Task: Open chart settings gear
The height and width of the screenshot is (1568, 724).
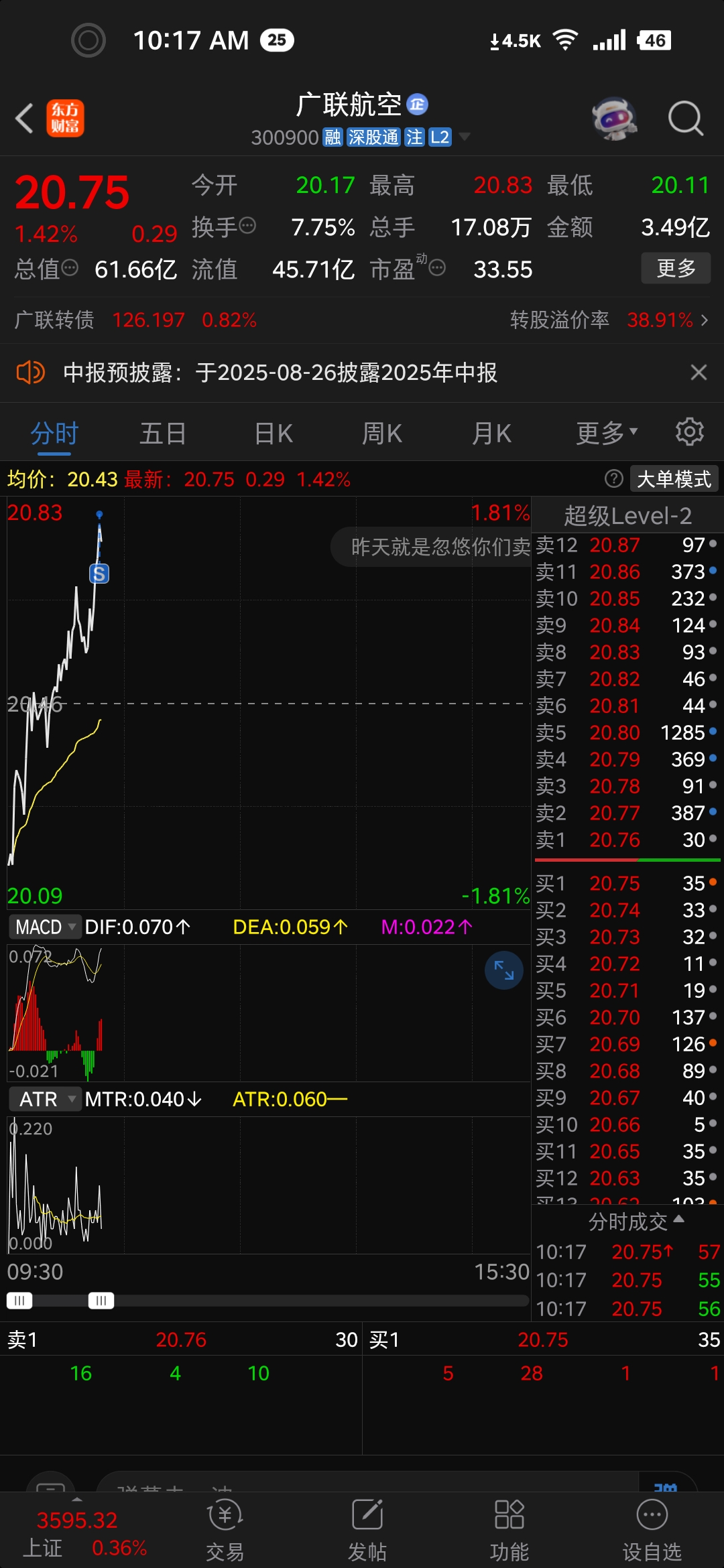Action: [689, 432]
